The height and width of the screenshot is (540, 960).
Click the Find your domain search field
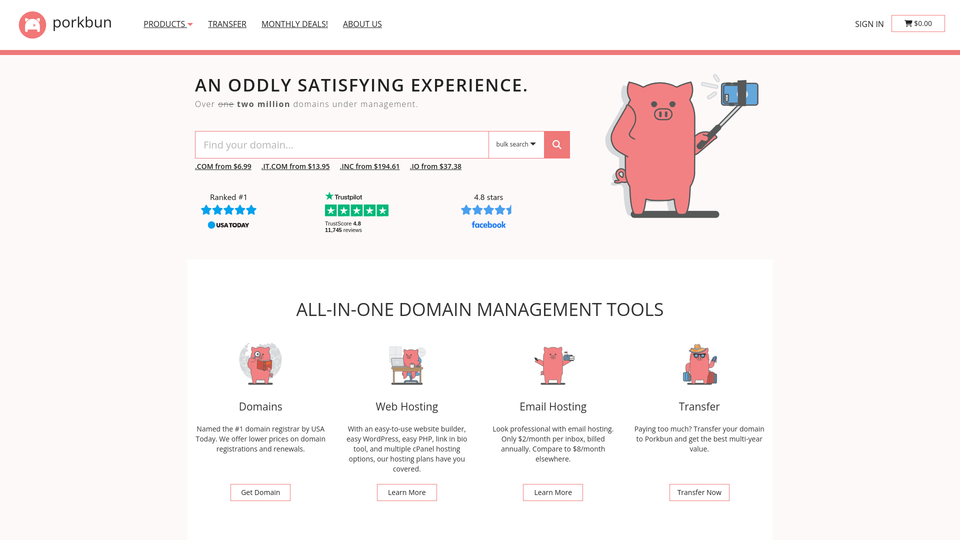pos(342,144)
